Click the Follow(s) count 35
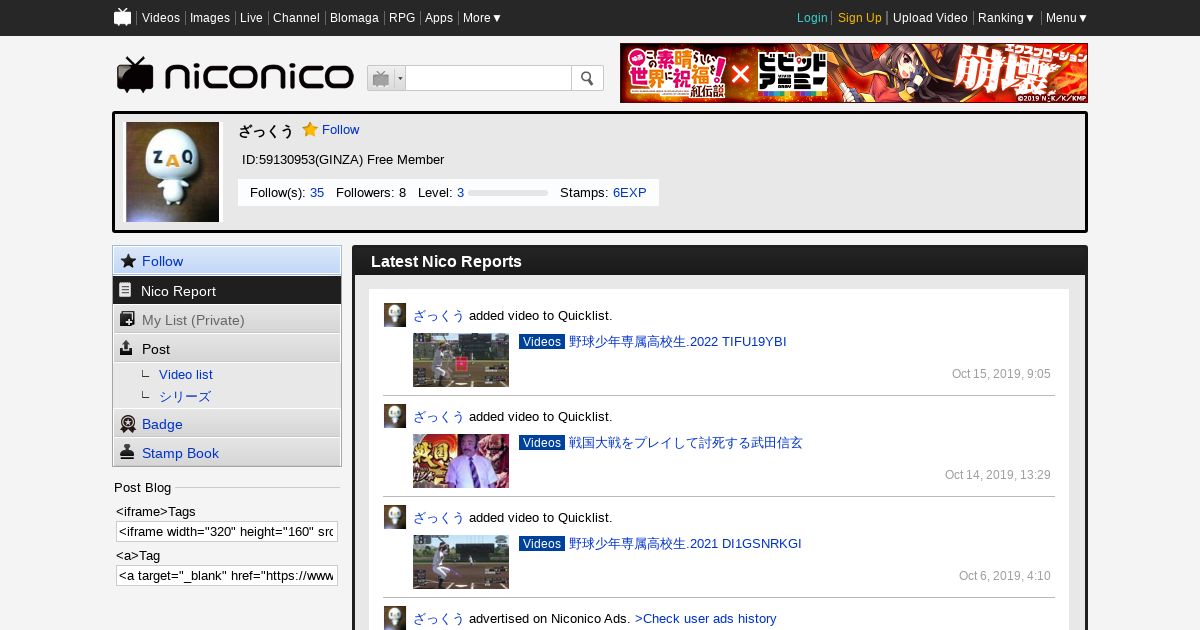This screenshot has height=630, width=1200. click(x=317, y=192)
